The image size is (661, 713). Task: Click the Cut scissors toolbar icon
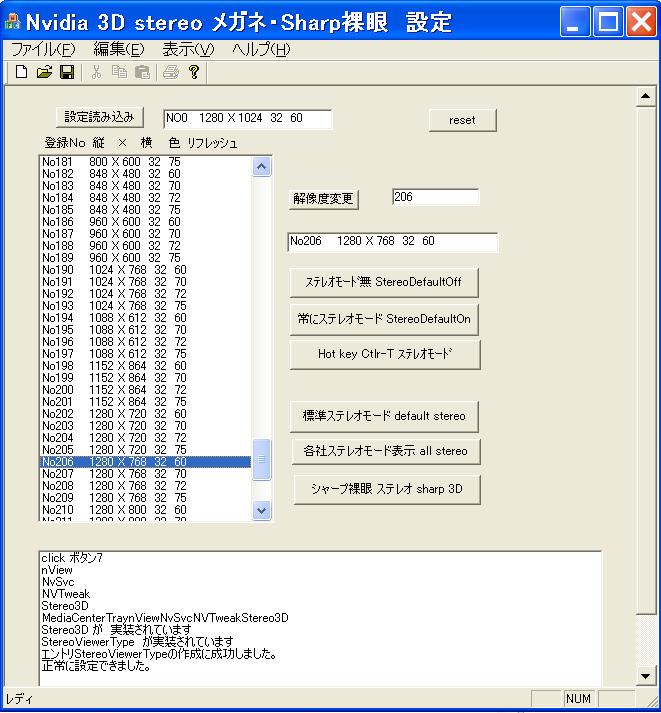click(96, 72)
